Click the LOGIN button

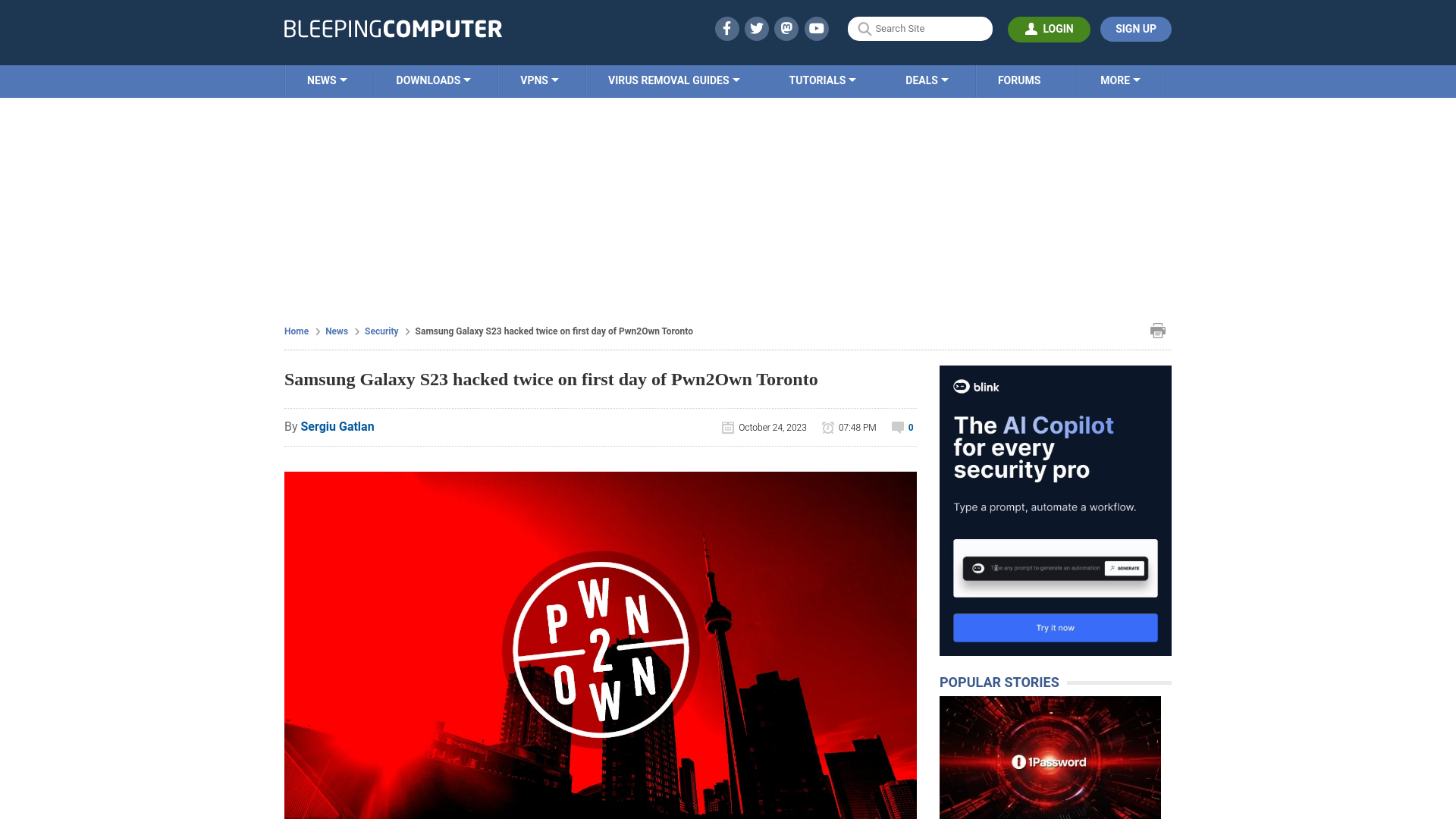click(1049, 29)
